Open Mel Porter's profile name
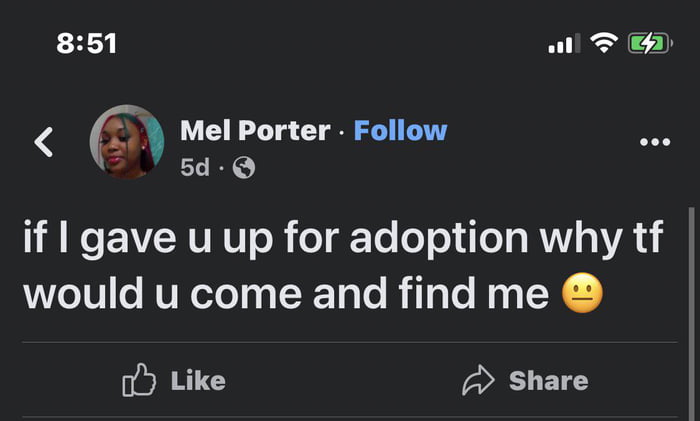 pos(255,130)
